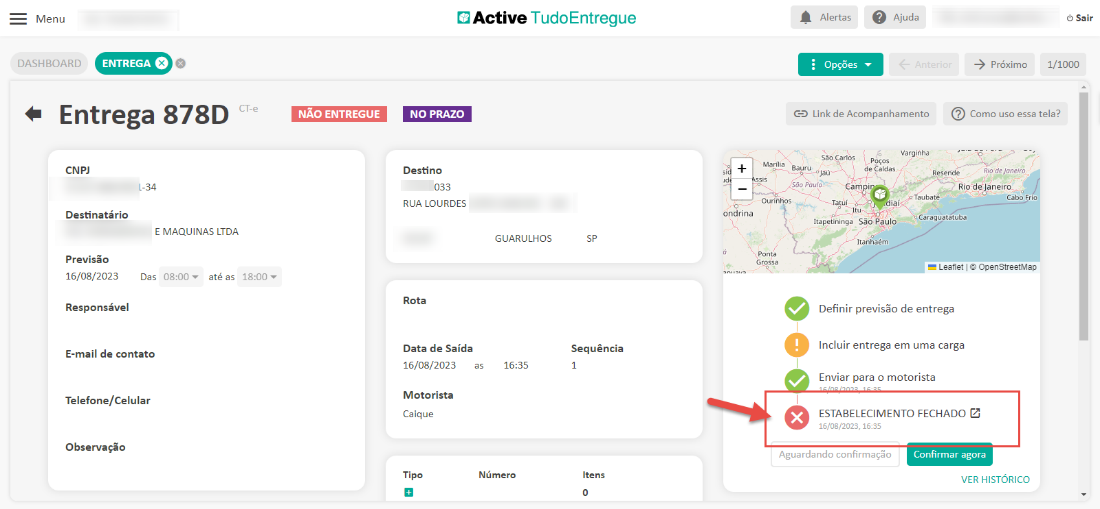Open the Das 08:00 time dropdown
1100x509 pixels.
point(181,276)
